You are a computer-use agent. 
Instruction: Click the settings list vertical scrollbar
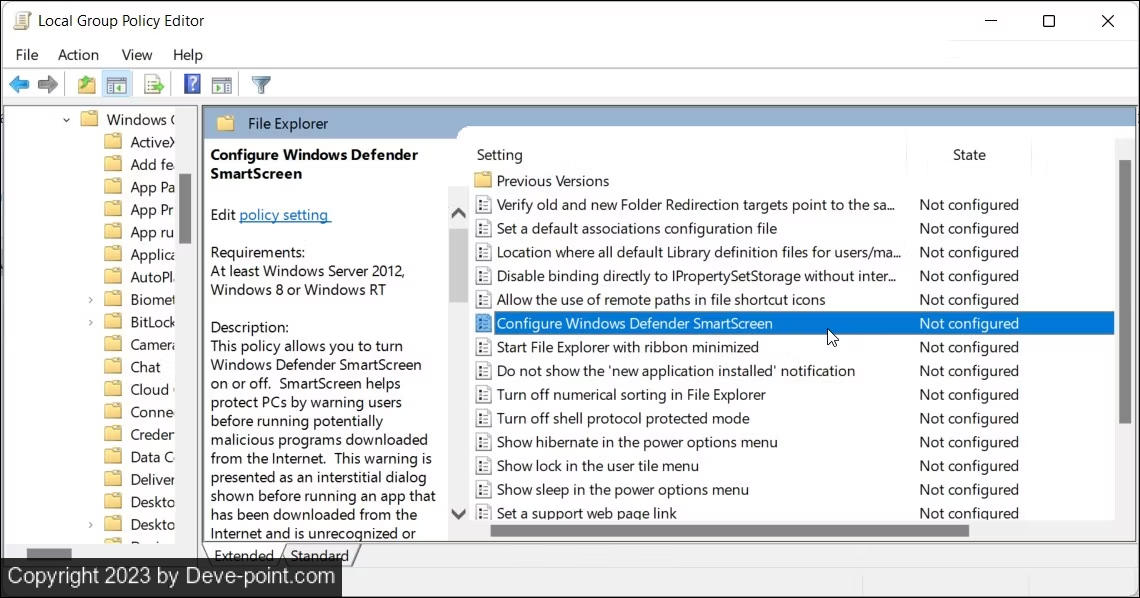[1125, 291]
